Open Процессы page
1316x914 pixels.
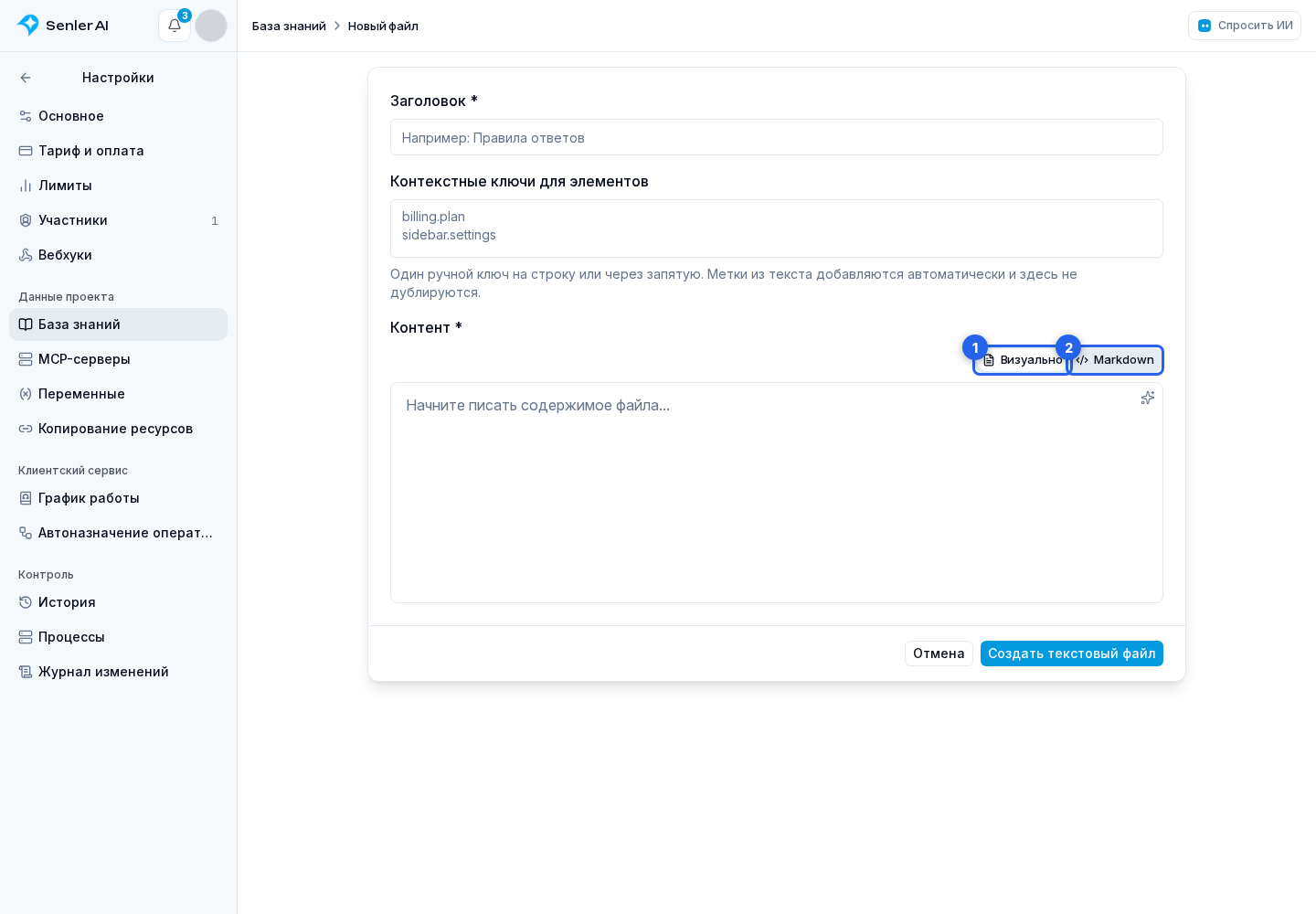click(x=118, y=637)
